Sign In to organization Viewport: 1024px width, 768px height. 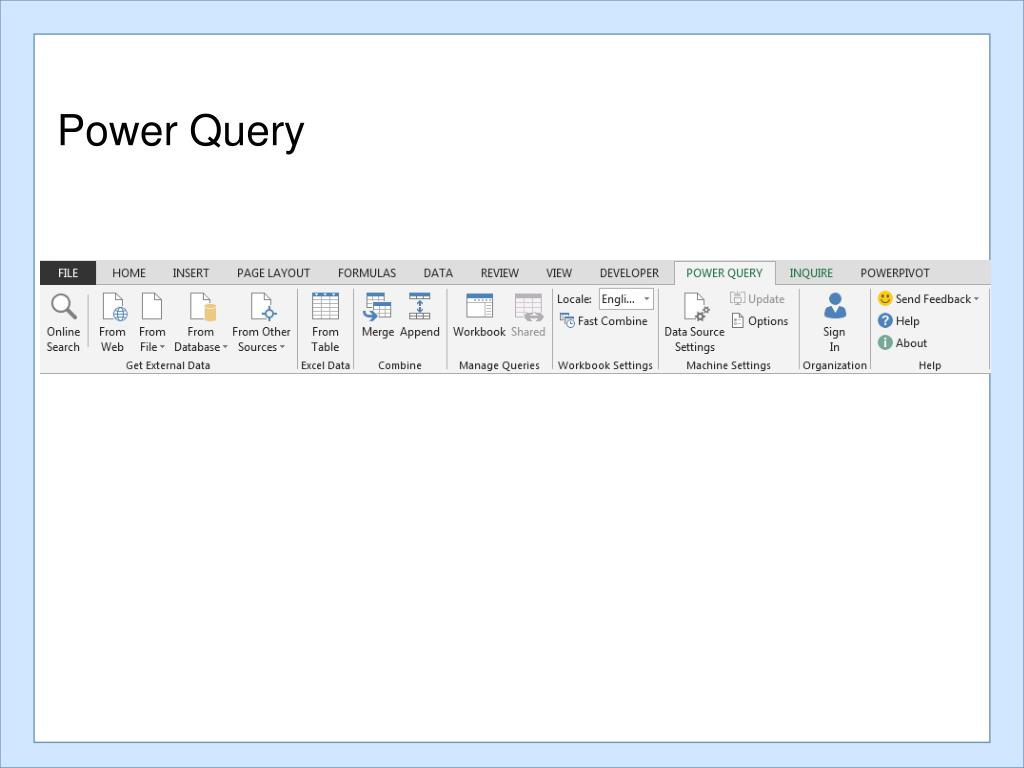835,323
